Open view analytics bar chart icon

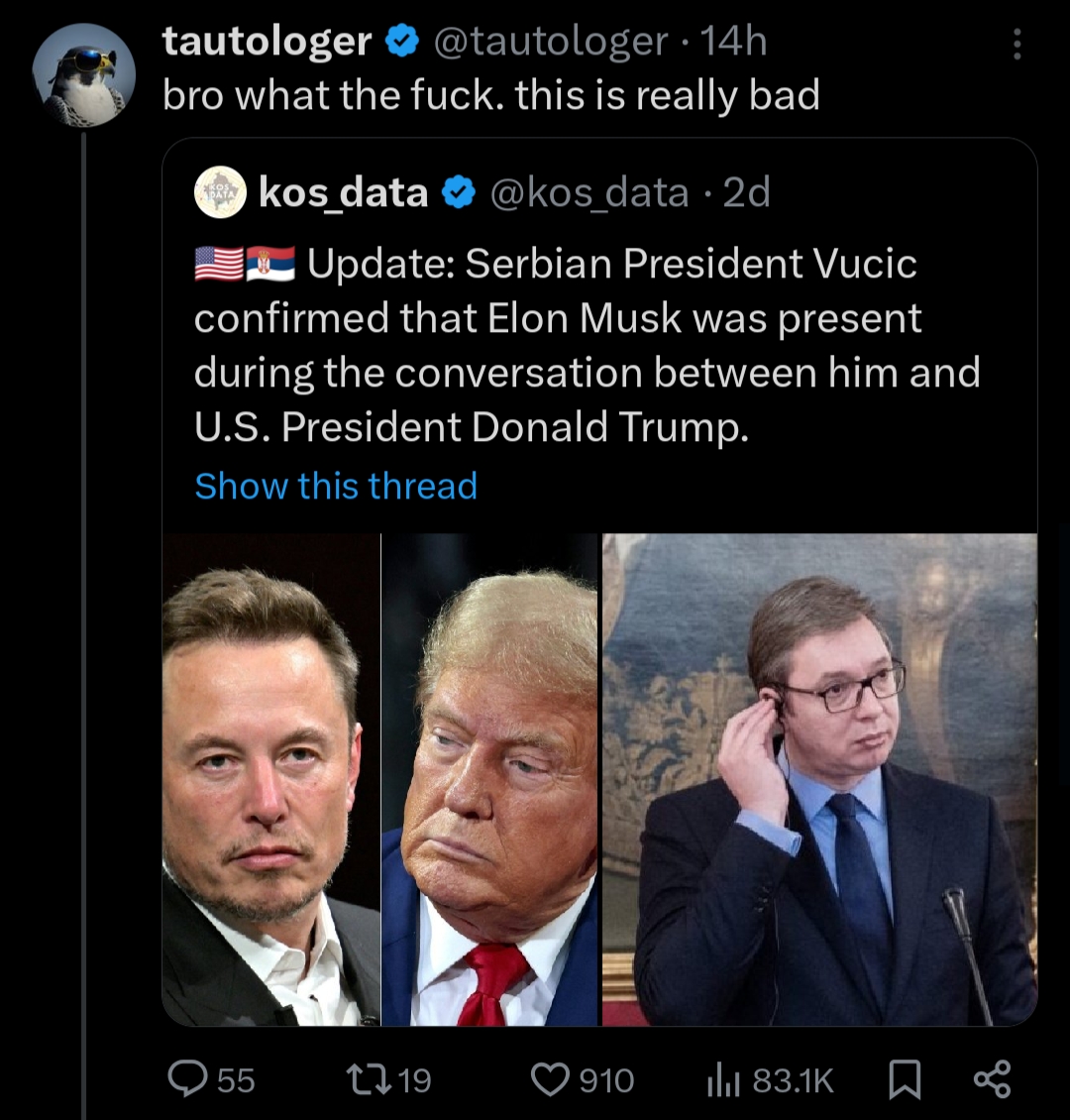click(x=723, y=1078)
